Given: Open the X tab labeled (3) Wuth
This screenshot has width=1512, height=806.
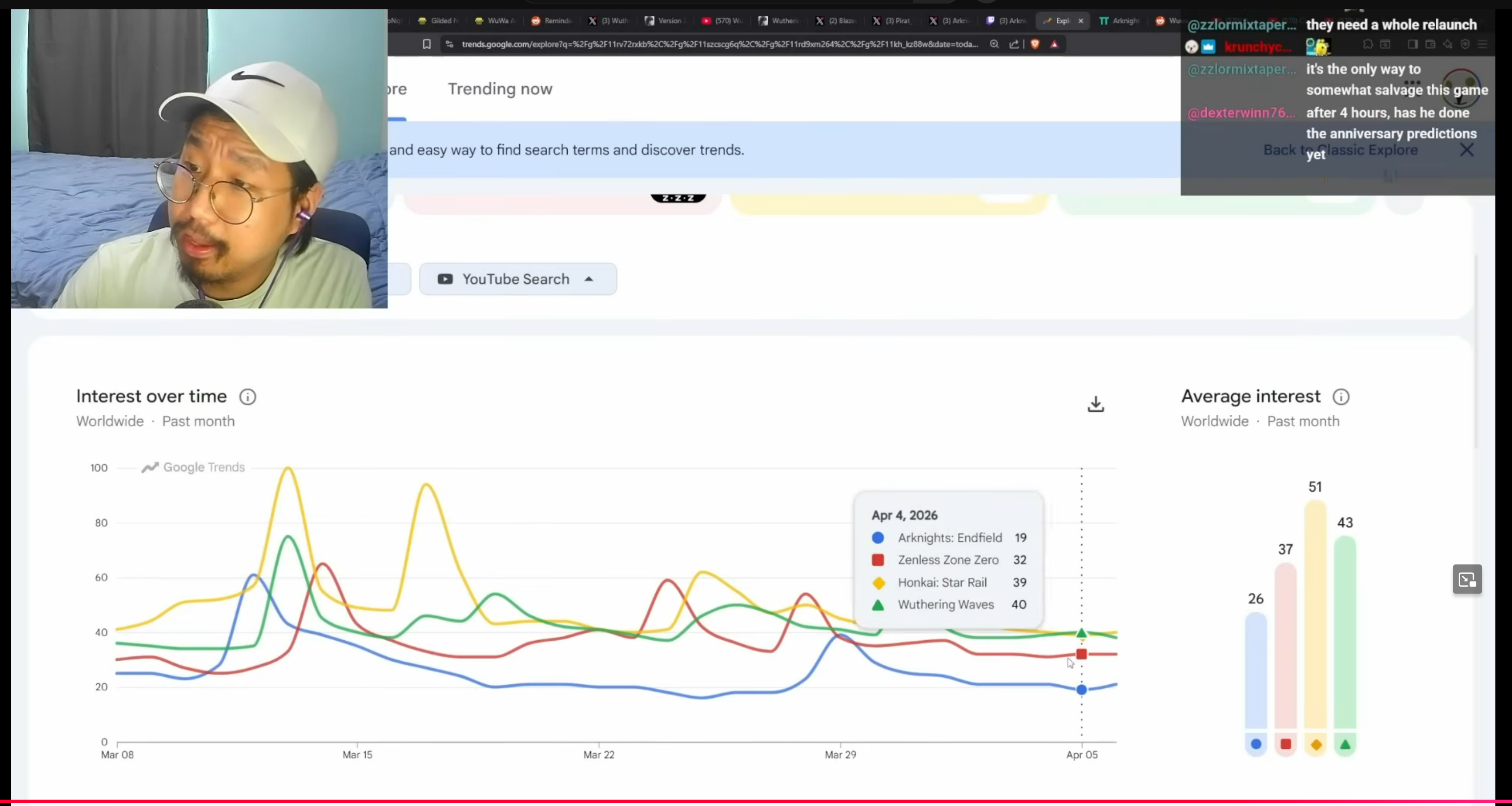Looking at the screenshot, I should 609,21.
